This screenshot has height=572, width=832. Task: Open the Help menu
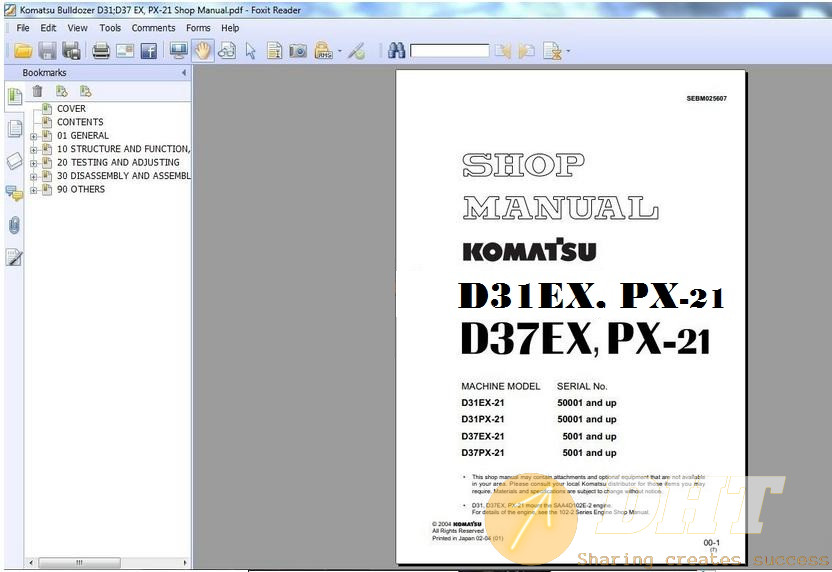point(230,28)
